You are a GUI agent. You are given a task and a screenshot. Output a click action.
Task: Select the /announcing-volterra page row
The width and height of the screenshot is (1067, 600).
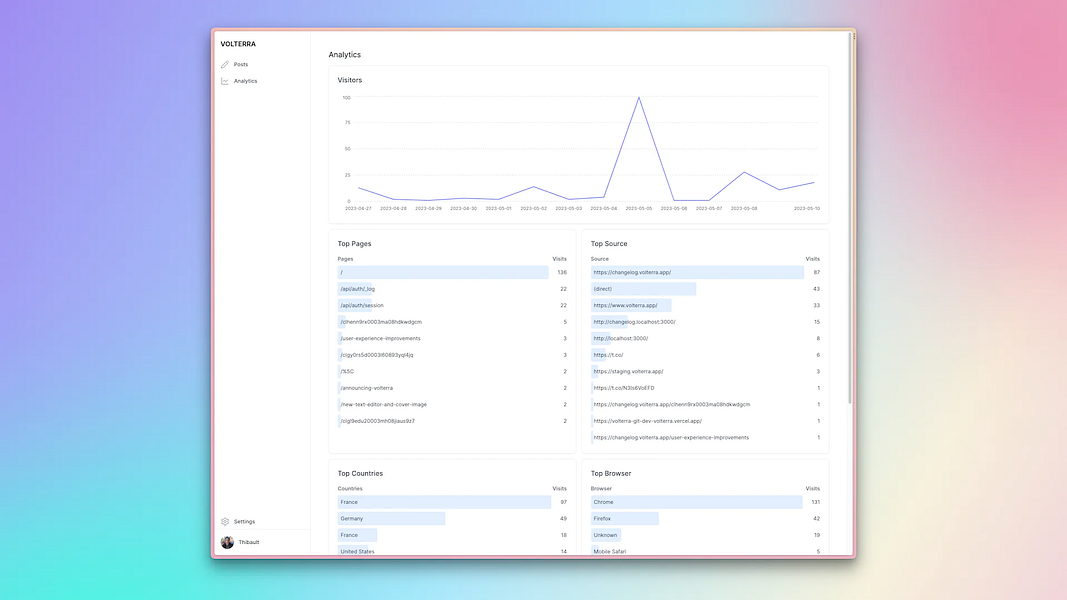[x=452, y=388]
